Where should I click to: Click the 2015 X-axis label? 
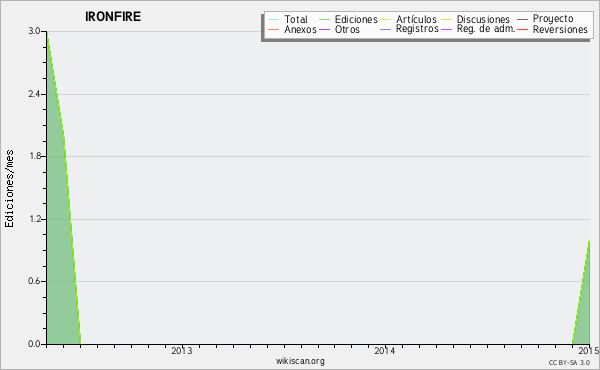[x=589, y=351]
